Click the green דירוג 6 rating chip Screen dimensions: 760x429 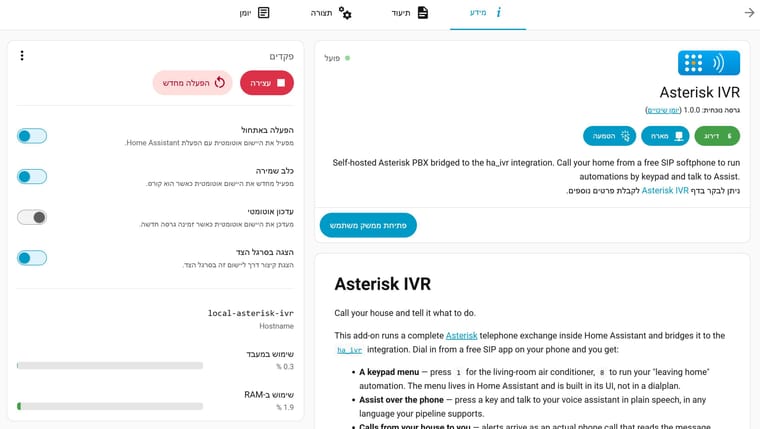pos(717,136)
